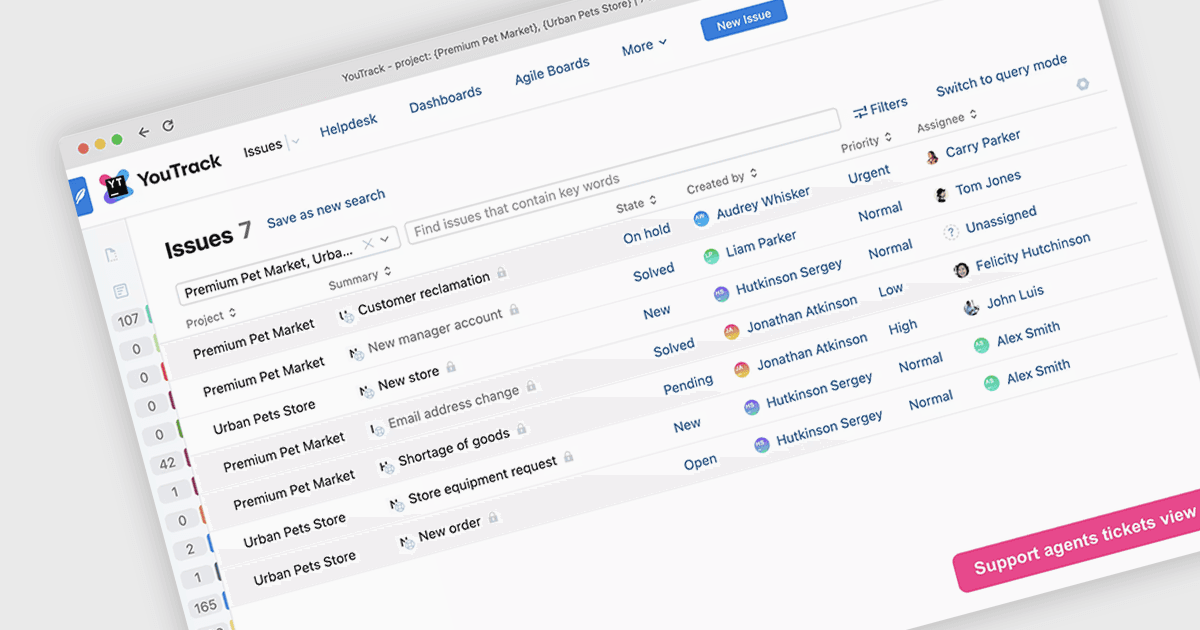
Task: Click the On hold state value
Action: click(x=647, y=233)
